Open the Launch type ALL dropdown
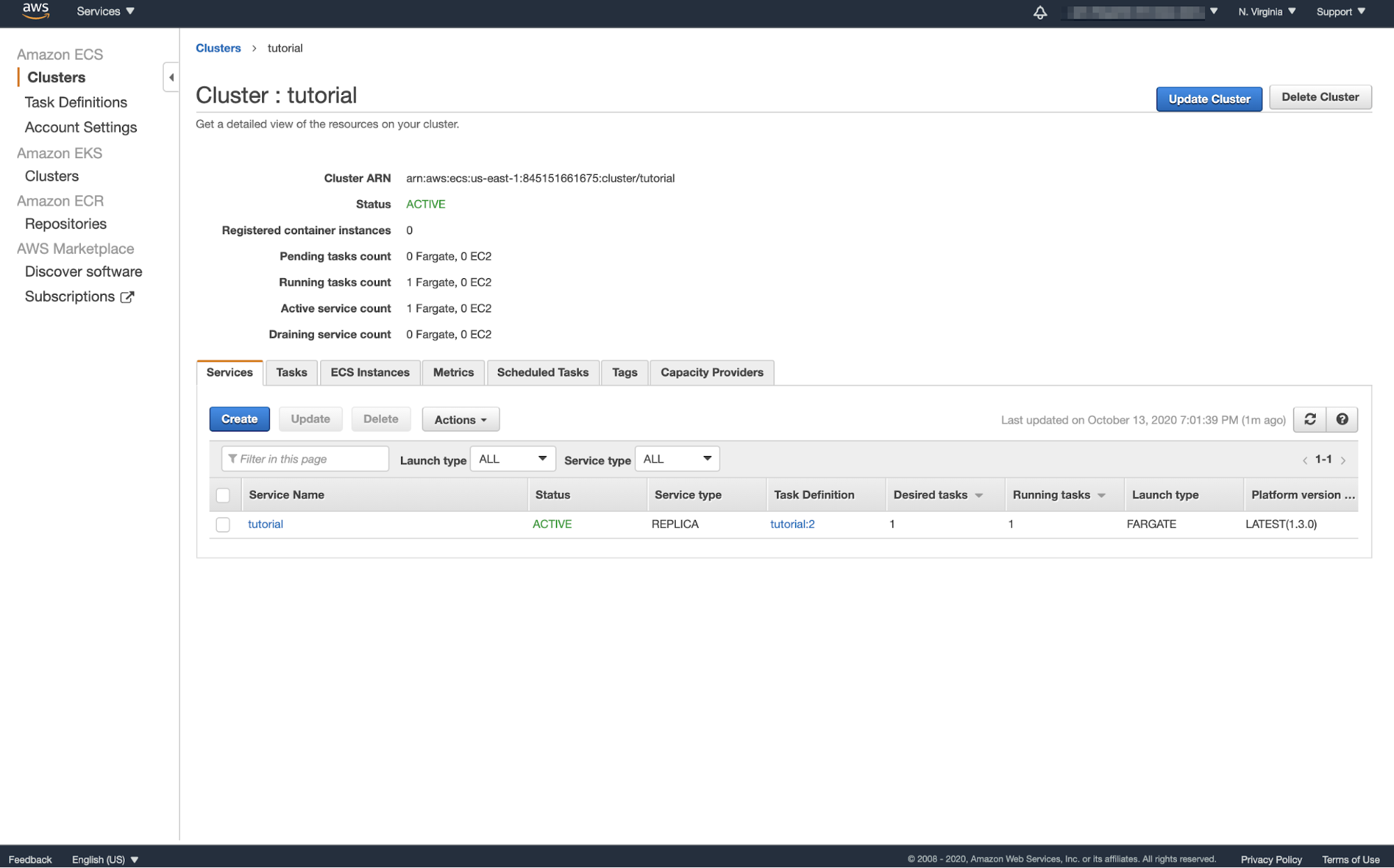 pos(513,459)
